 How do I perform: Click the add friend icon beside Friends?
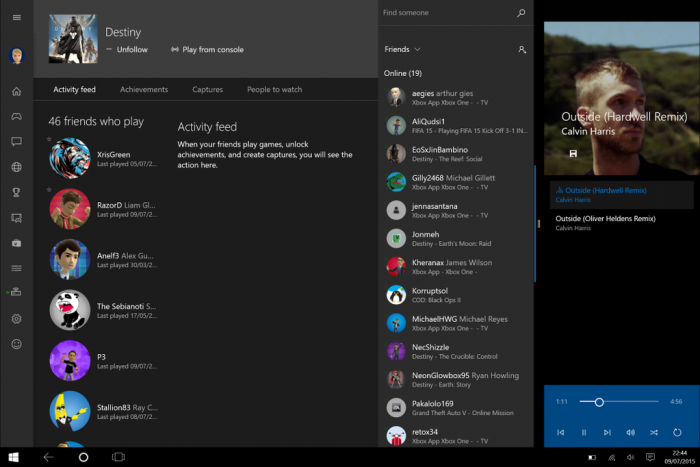(x=522, y=49)
